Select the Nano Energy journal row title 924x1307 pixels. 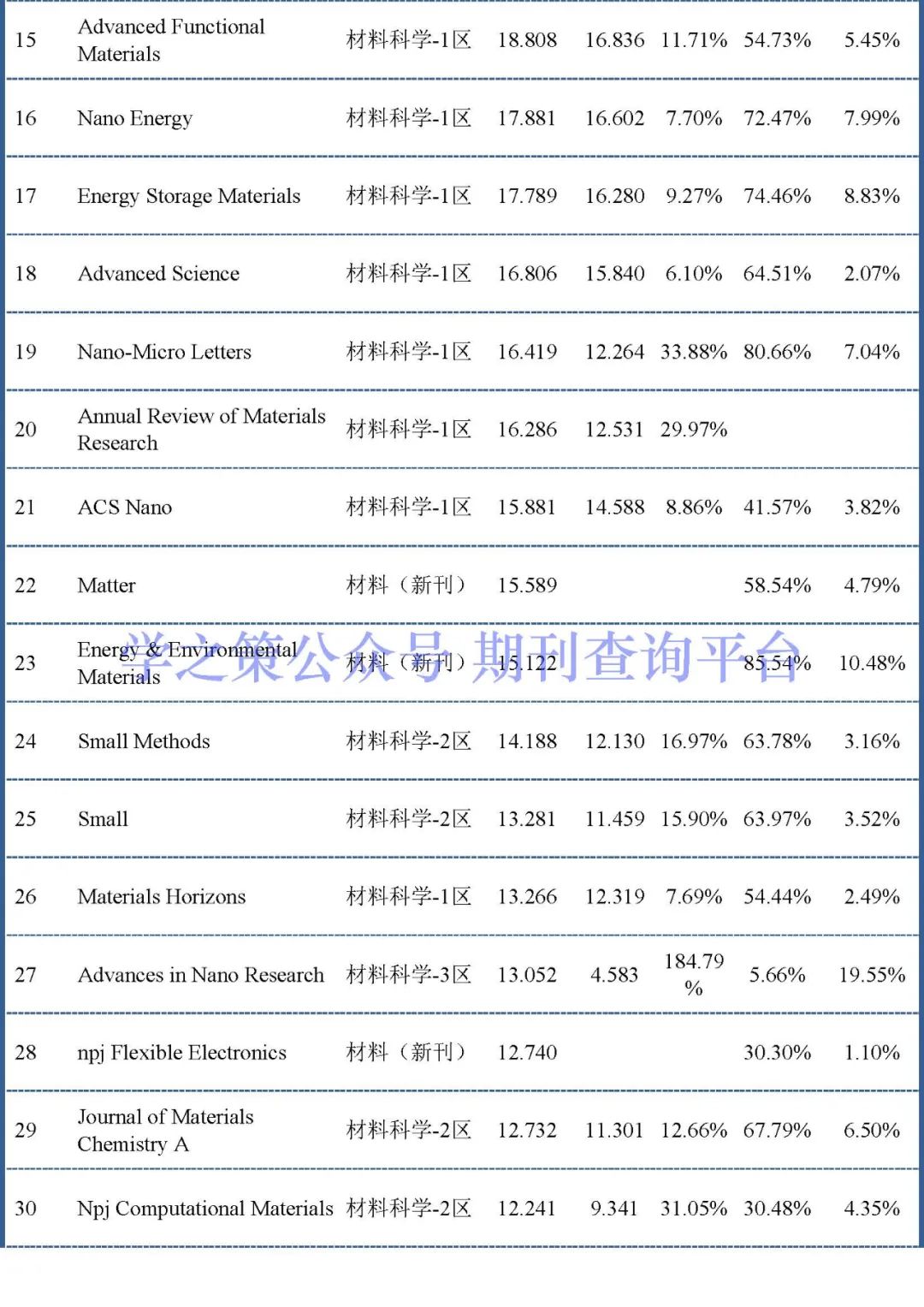tap(134, 118)
